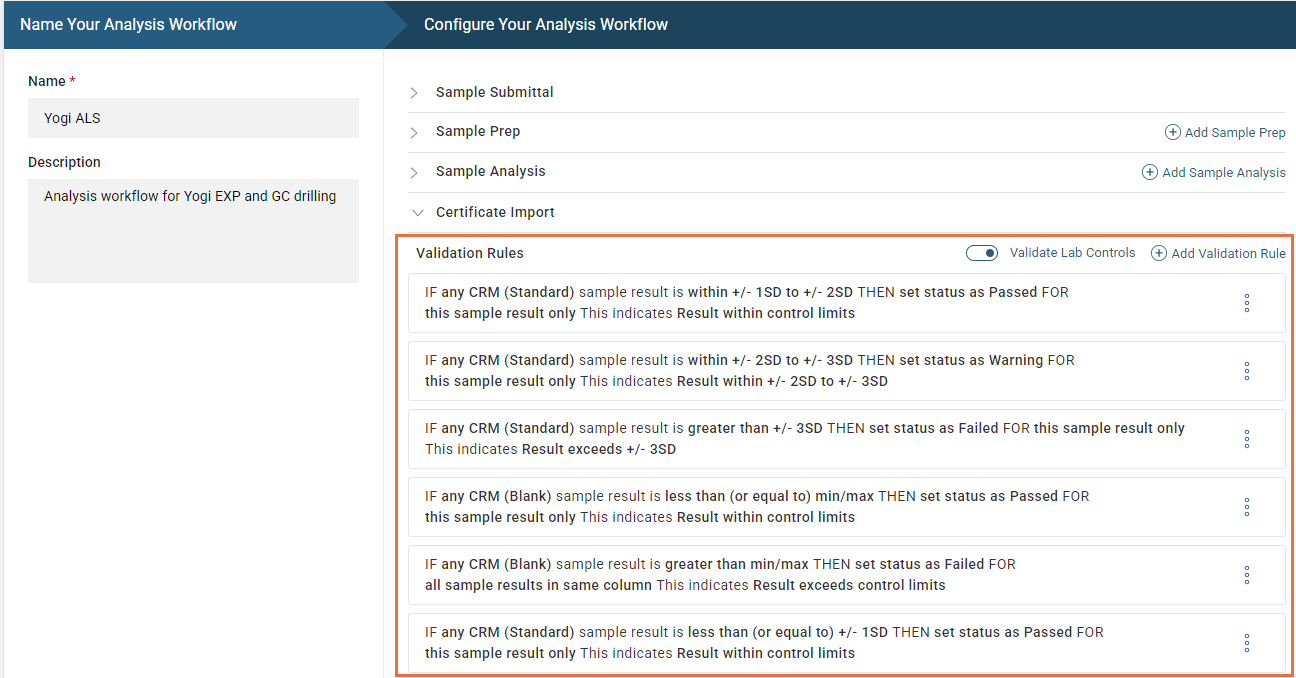Toggle the Validate Lab Controls switch
1296x678 pixels.
[x=982, y=253]
